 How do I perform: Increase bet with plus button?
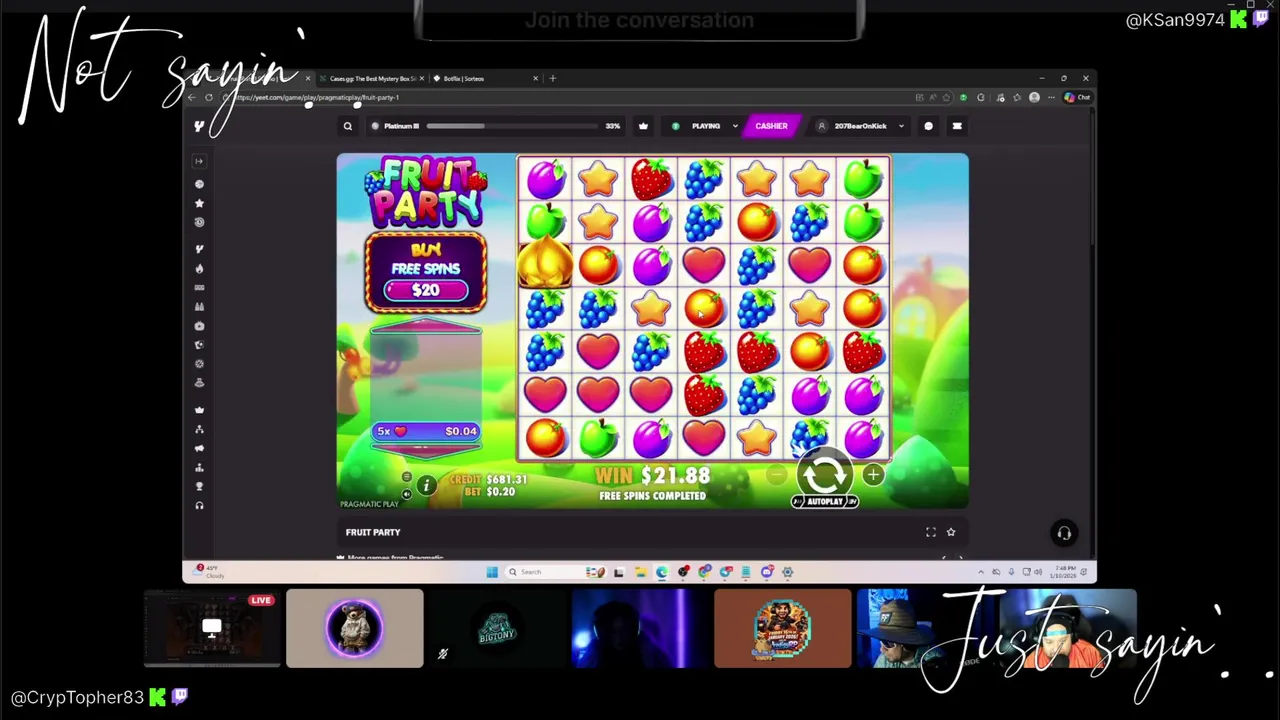pyautogui.click(x=873, y=476)
